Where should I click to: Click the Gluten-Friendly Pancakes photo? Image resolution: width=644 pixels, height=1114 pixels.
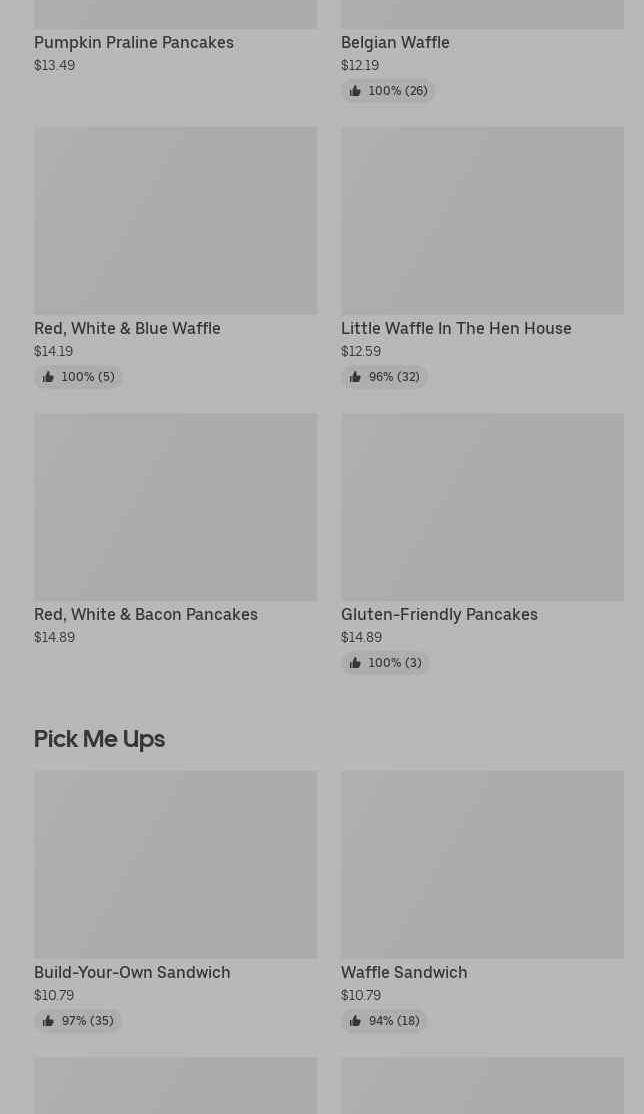(x=482, y=507)
